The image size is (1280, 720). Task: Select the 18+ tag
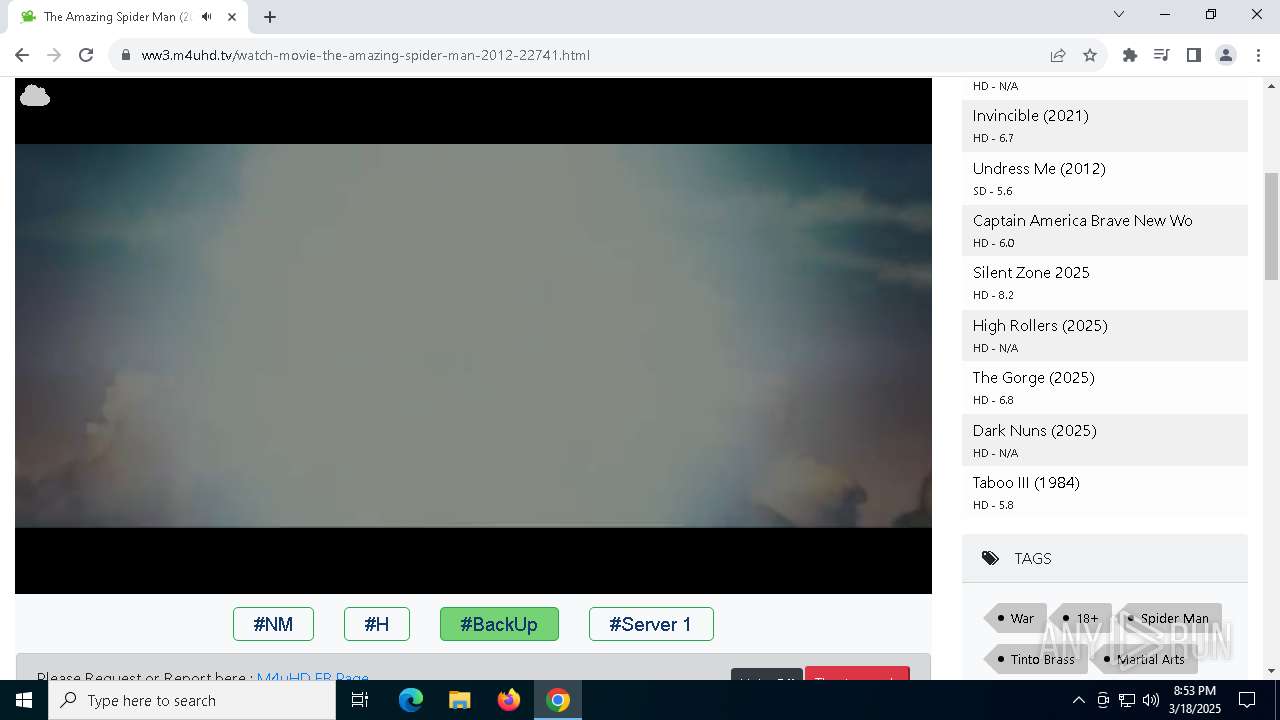(x=1083, y=618)
